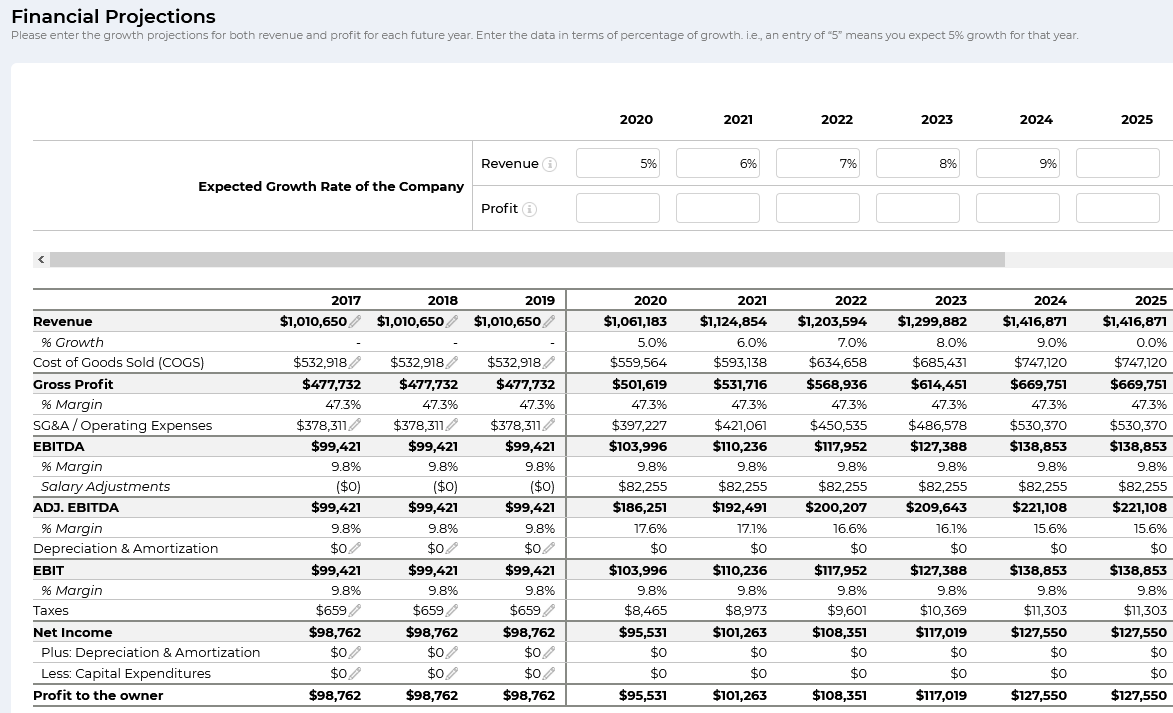Screen dimensions: 1173x713
Task: Click the 2023 Revenue growth input
Action: point(917,164)
